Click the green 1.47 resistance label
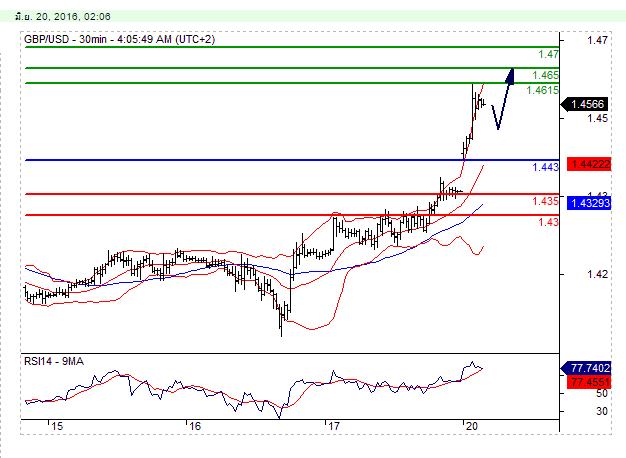 pyautogui.click(x=548, y=54)
